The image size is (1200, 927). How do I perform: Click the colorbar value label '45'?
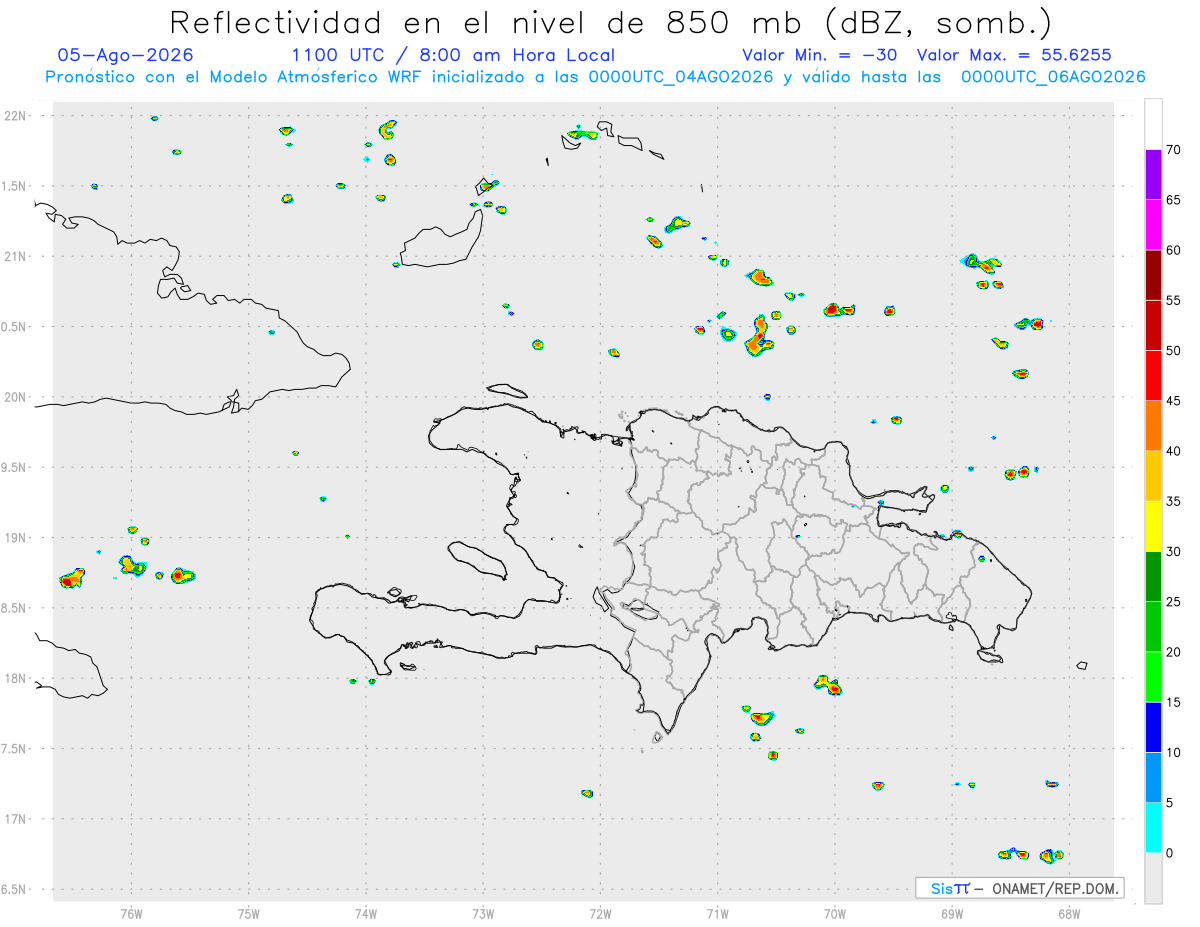(1173, 401)
